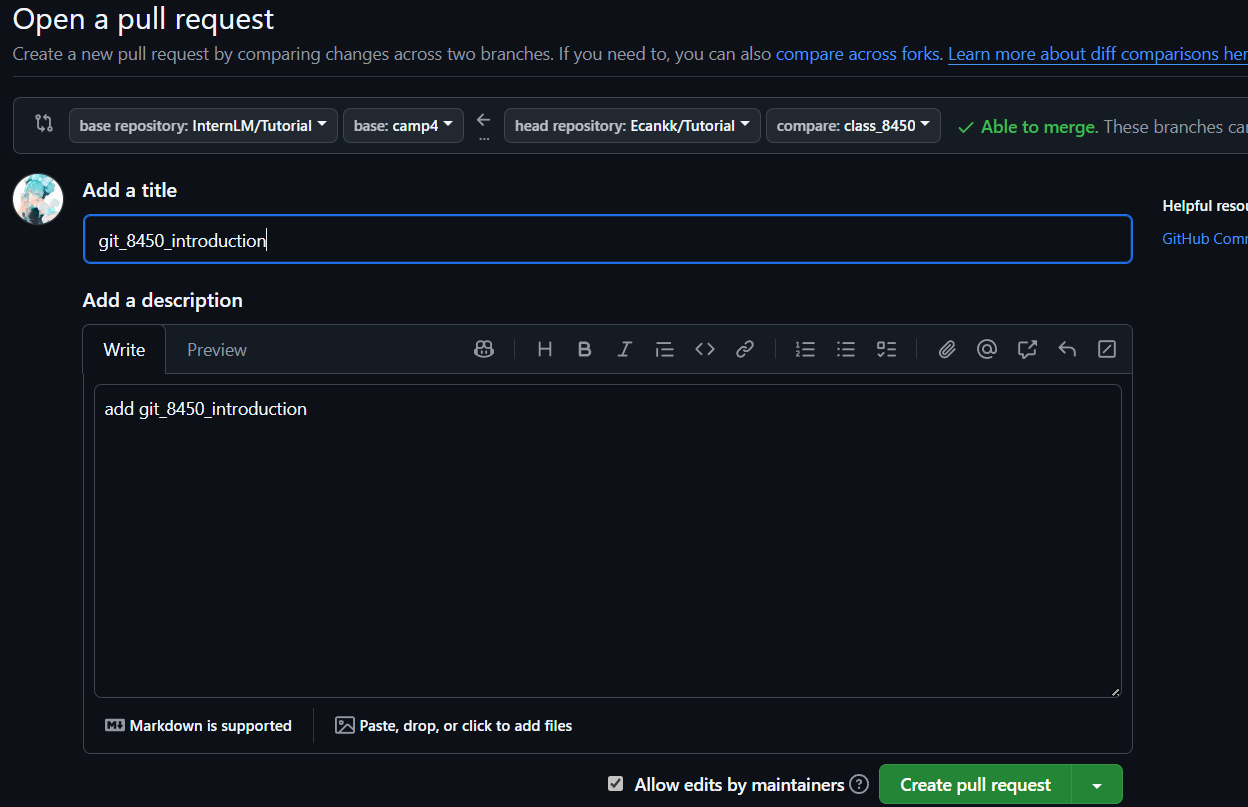Open the base repository InternLM/Tutorial dropdown
Screen dimensions: 1248x807
(203, 126)
